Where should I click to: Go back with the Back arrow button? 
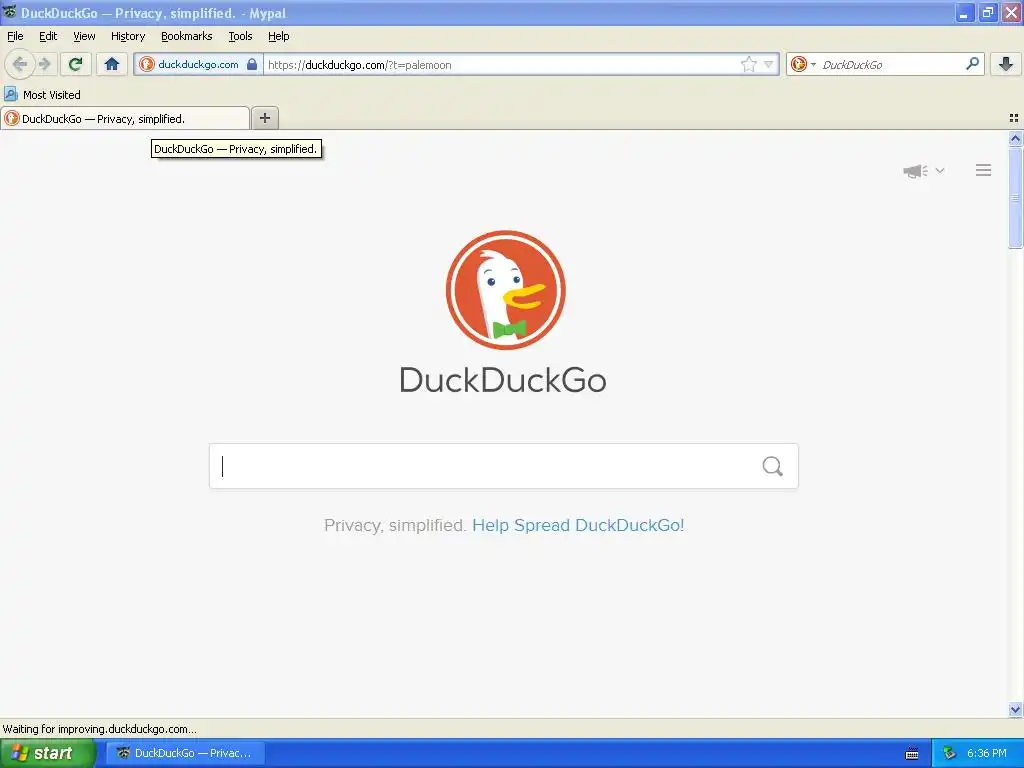20,64
